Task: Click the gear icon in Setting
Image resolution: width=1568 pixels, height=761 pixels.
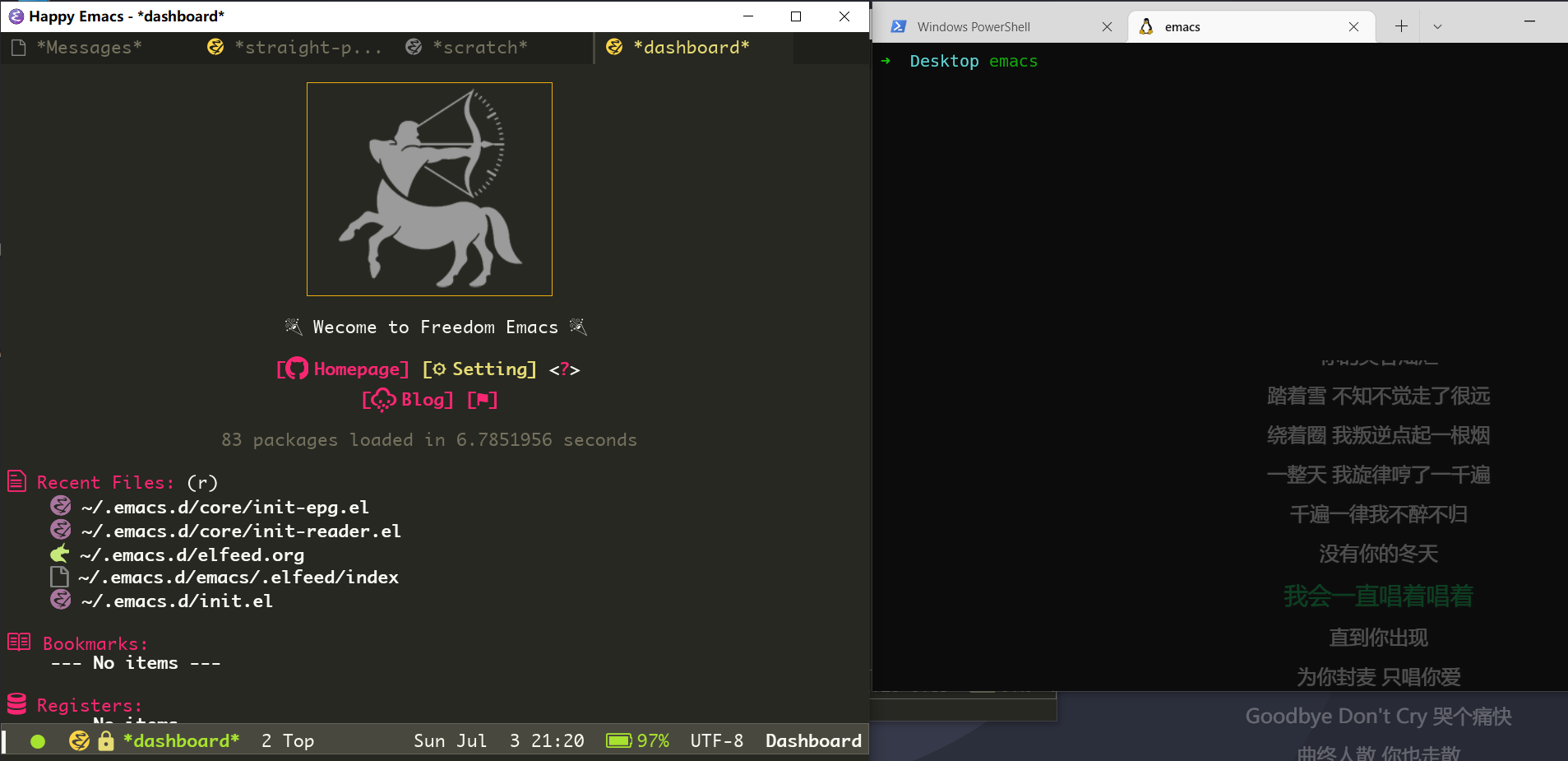Action: click(x=439, y=369)
